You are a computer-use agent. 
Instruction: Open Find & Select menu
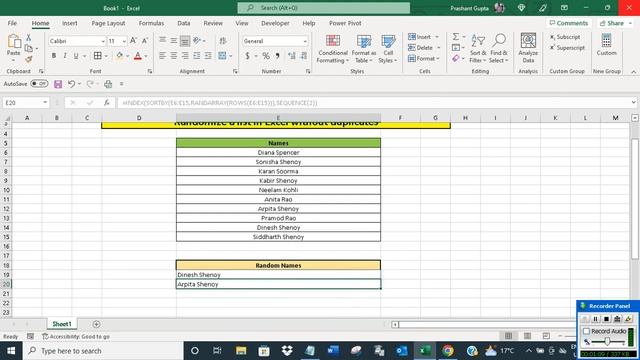point(499,49)
